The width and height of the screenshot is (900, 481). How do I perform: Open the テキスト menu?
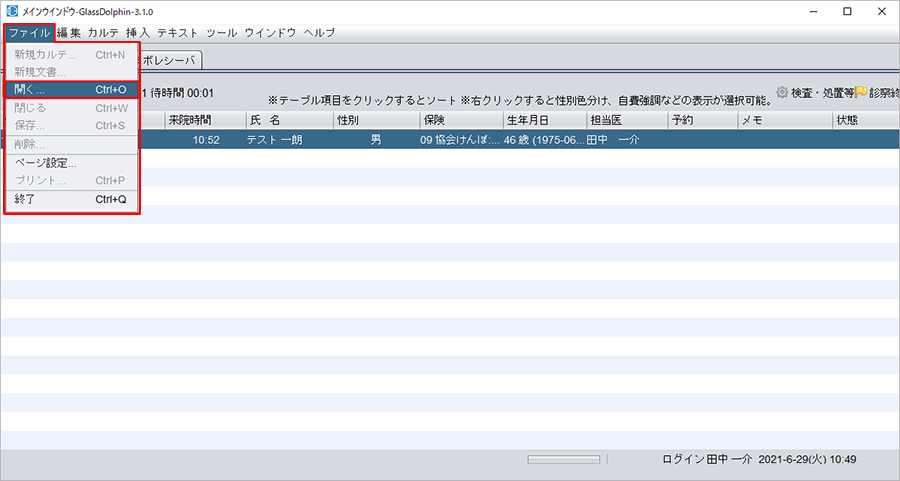coord(177,33)
